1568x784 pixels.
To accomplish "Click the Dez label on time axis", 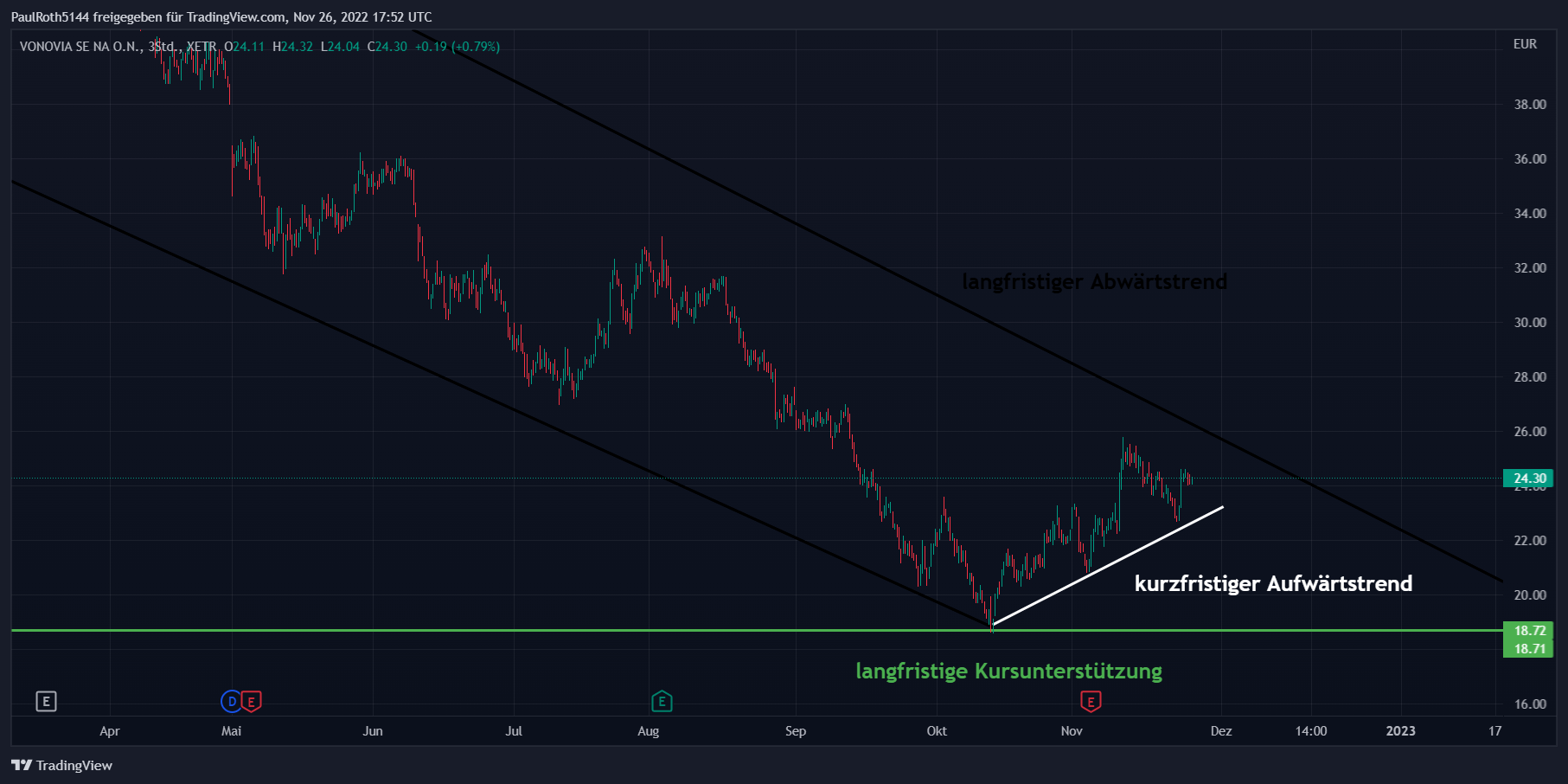I will point(1221,731).
